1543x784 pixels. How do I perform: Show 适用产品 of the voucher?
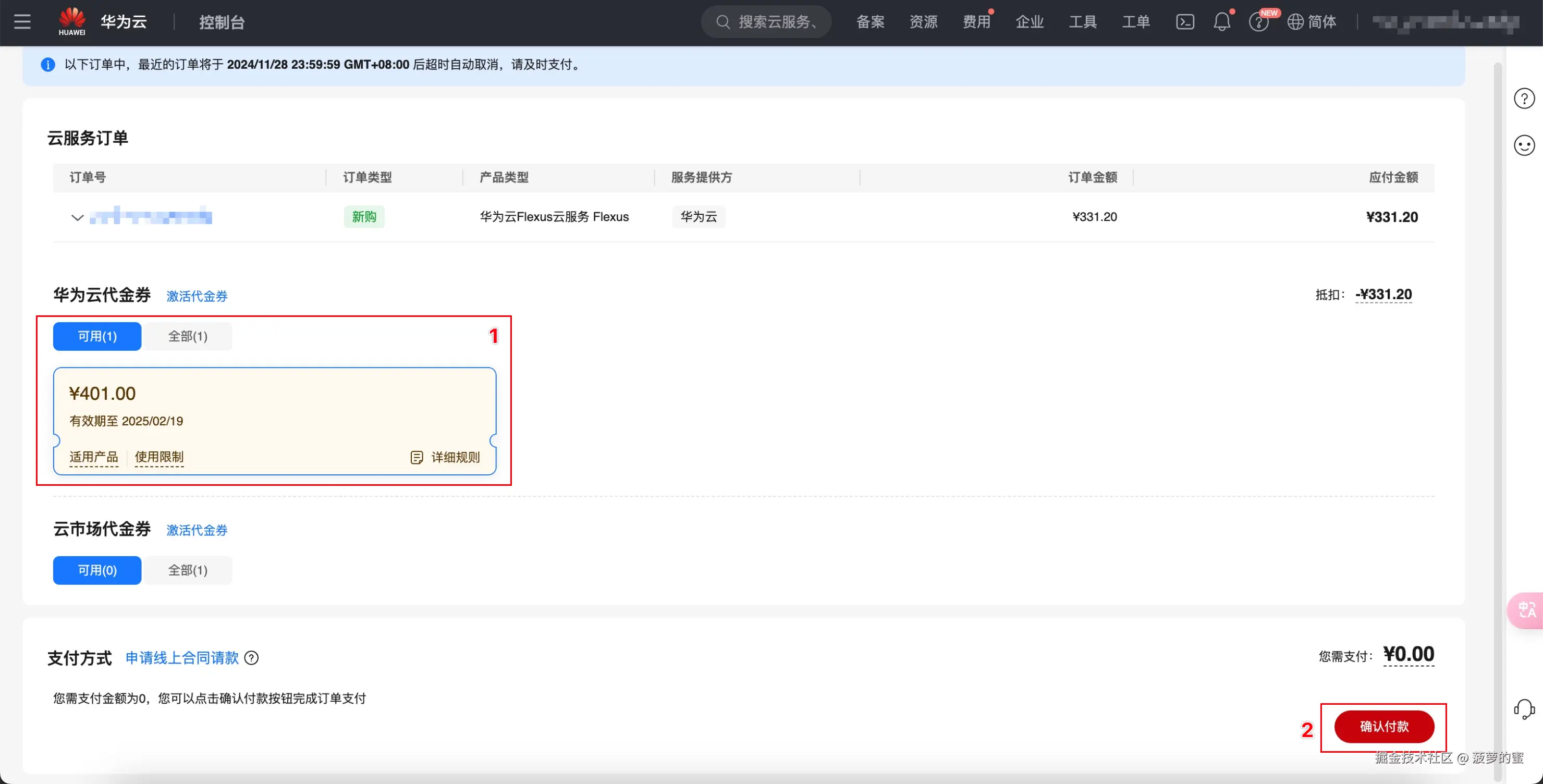94,458
